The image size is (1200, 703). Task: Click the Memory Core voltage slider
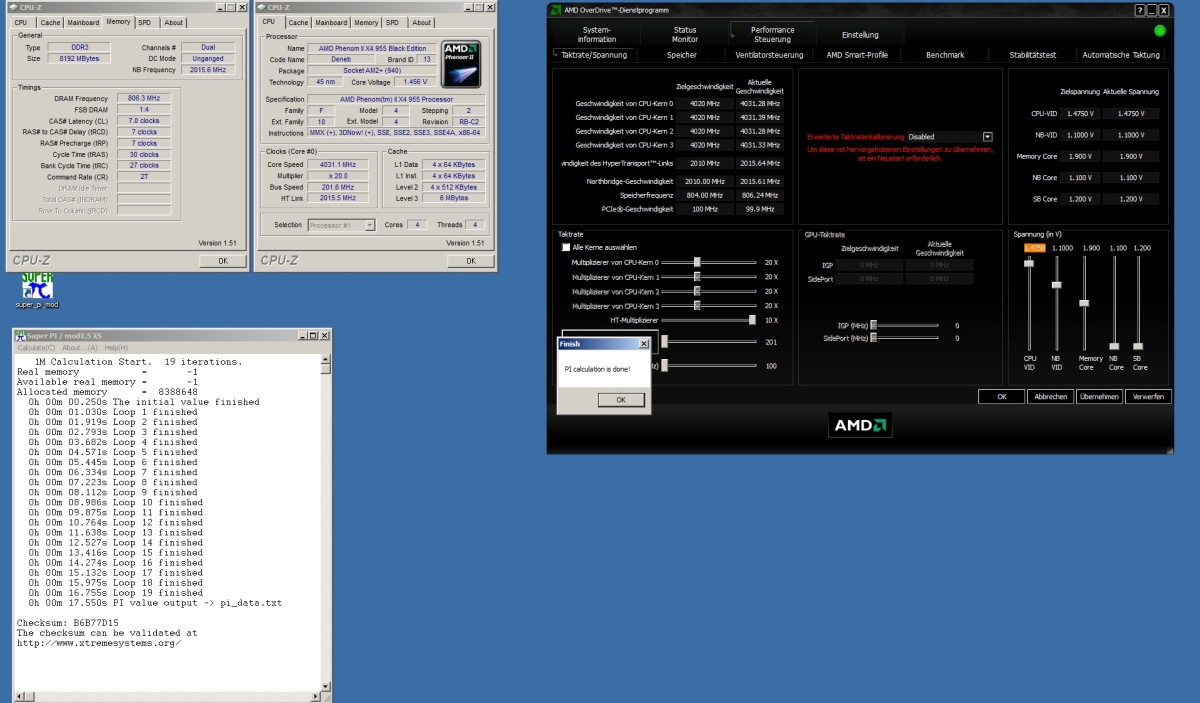[1084, 303]
